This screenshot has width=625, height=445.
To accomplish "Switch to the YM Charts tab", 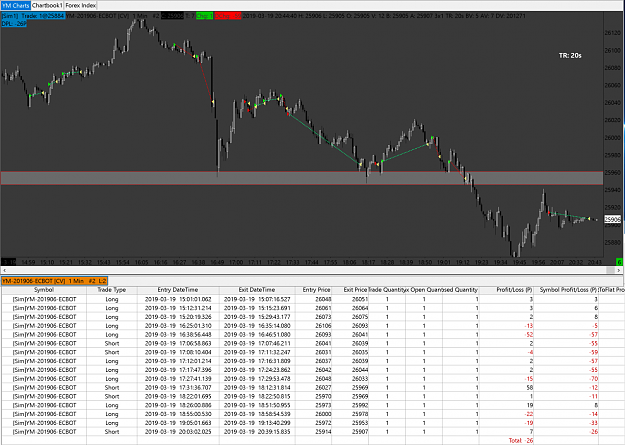I will tap(16, 6).
